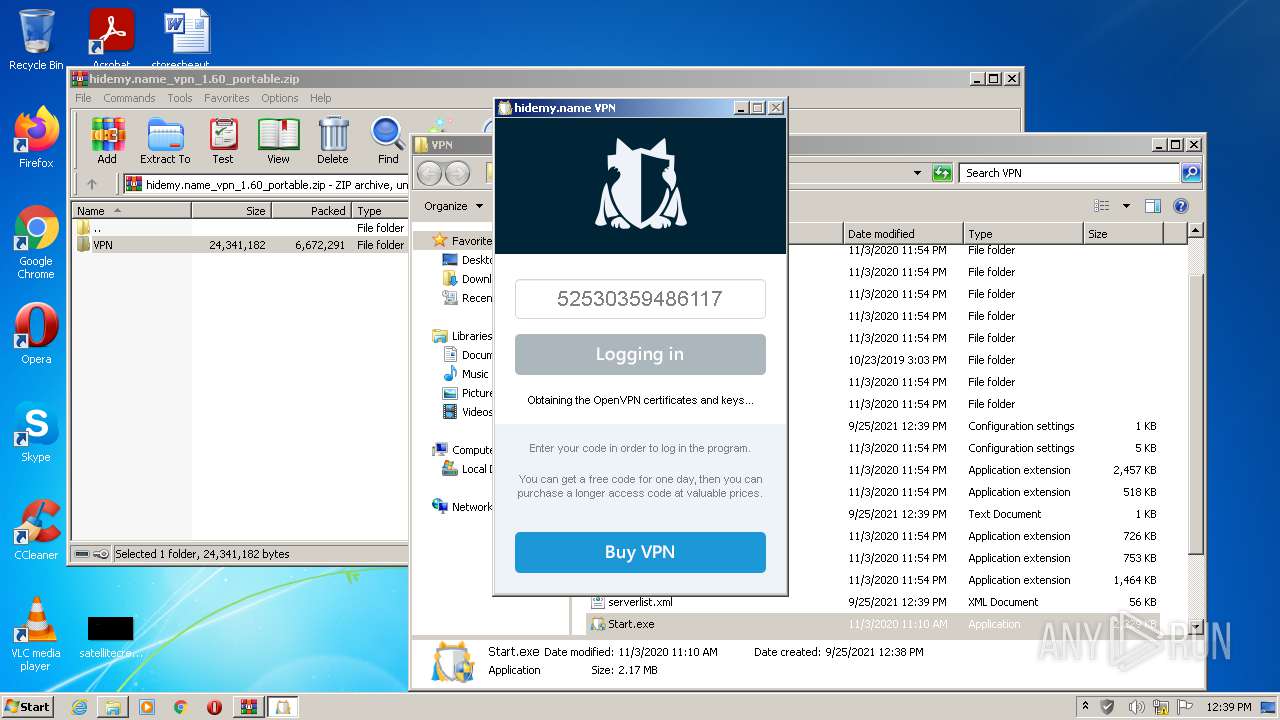Click the taskbar clock showing 12:39 PM
The width and height of the screenshot is (1280, 720).
1229,707
